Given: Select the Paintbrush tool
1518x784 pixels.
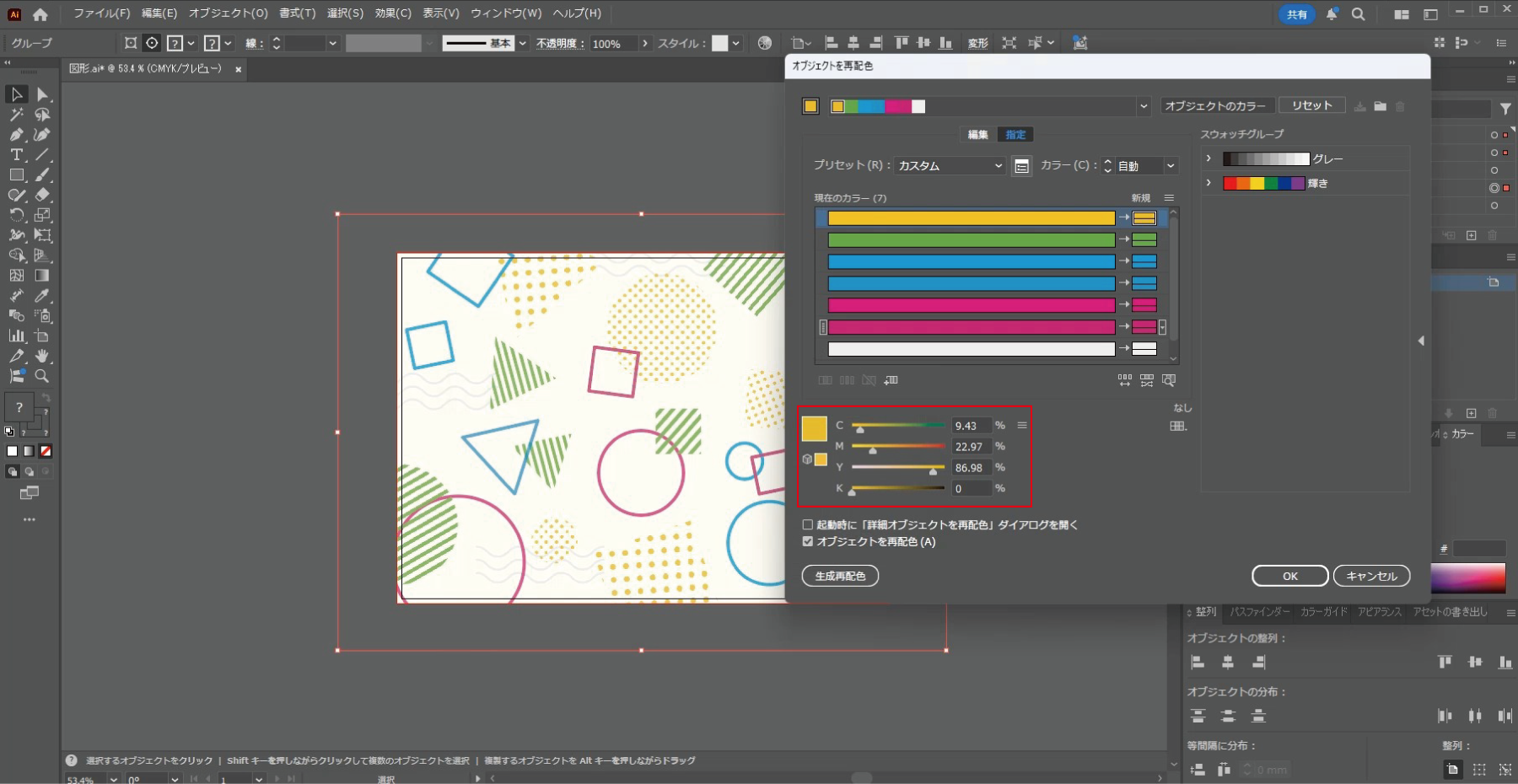Looking at the screenshot, I should [x=43, y=175].
